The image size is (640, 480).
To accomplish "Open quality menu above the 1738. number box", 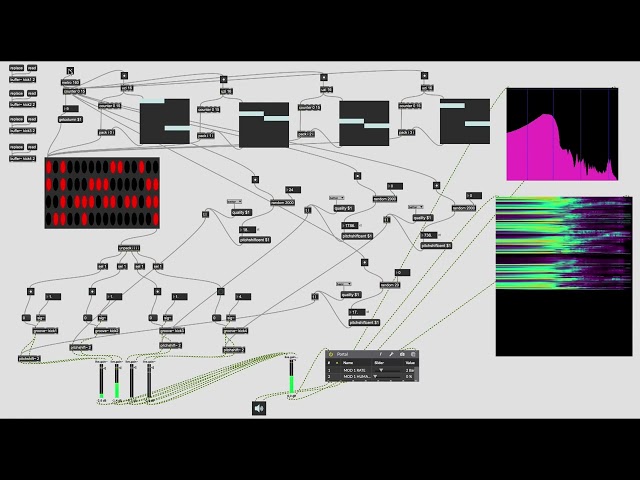I will tap(337, 198).
